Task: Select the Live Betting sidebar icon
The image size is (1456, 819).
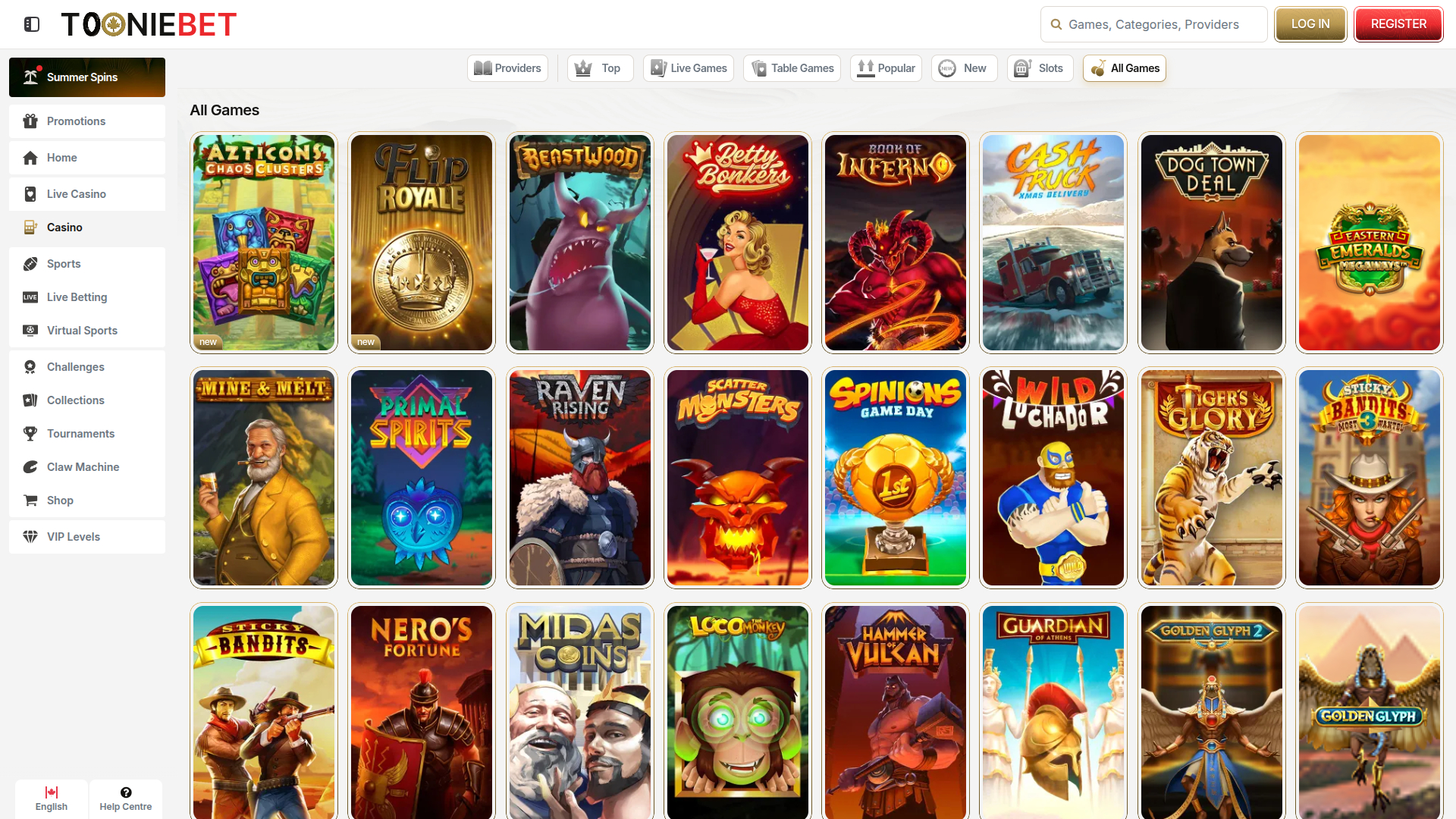Action: [30, 297]
